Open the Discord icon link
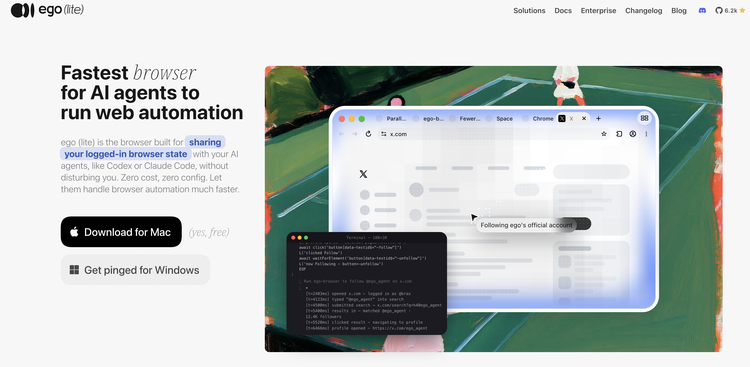750x367 pixels. [x=702, y=11]
